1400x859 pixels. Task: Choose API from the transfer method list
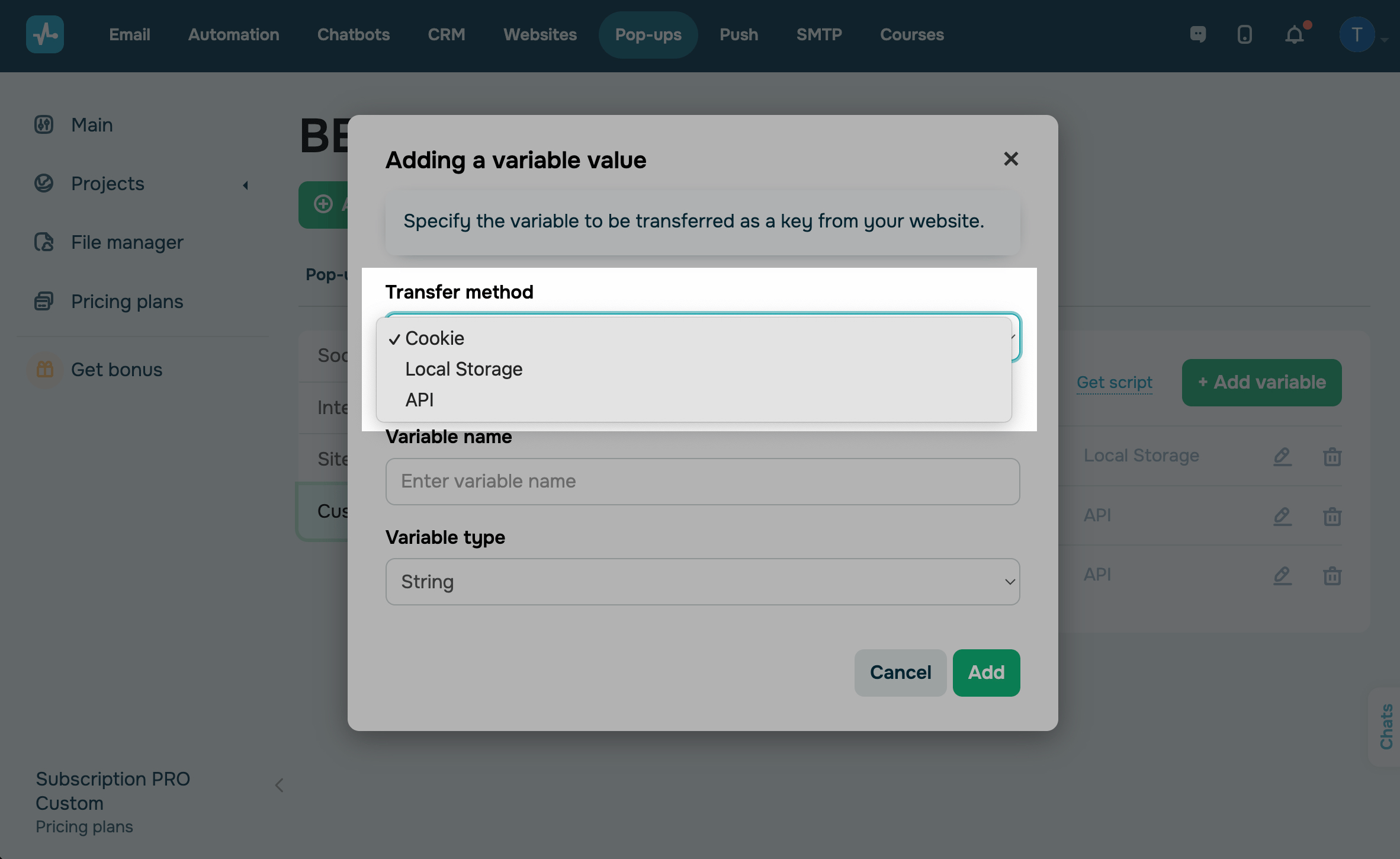click(419, 399)
